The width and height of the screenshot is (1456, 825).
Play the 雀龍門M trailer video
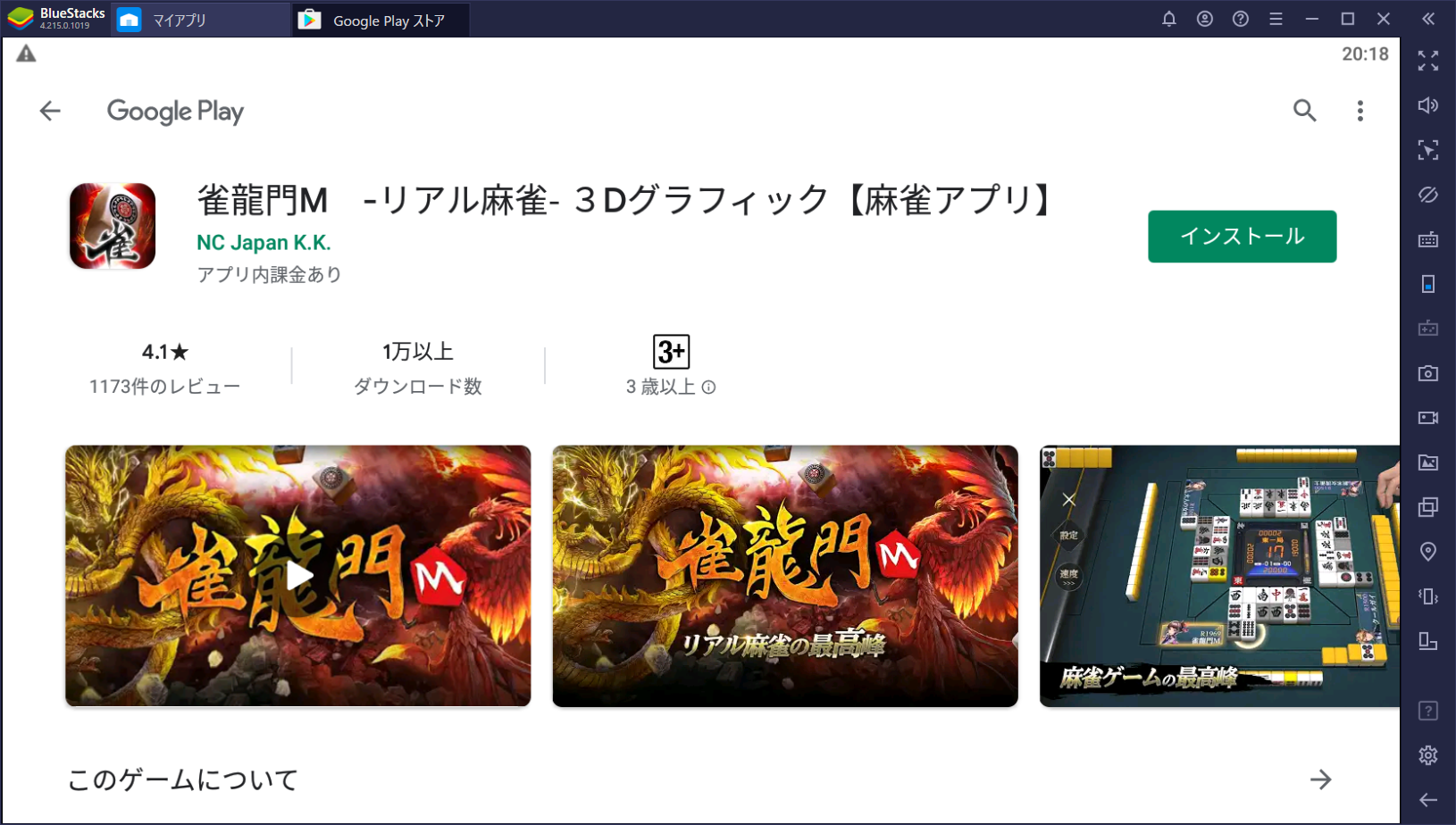click(x=298, y=576)
